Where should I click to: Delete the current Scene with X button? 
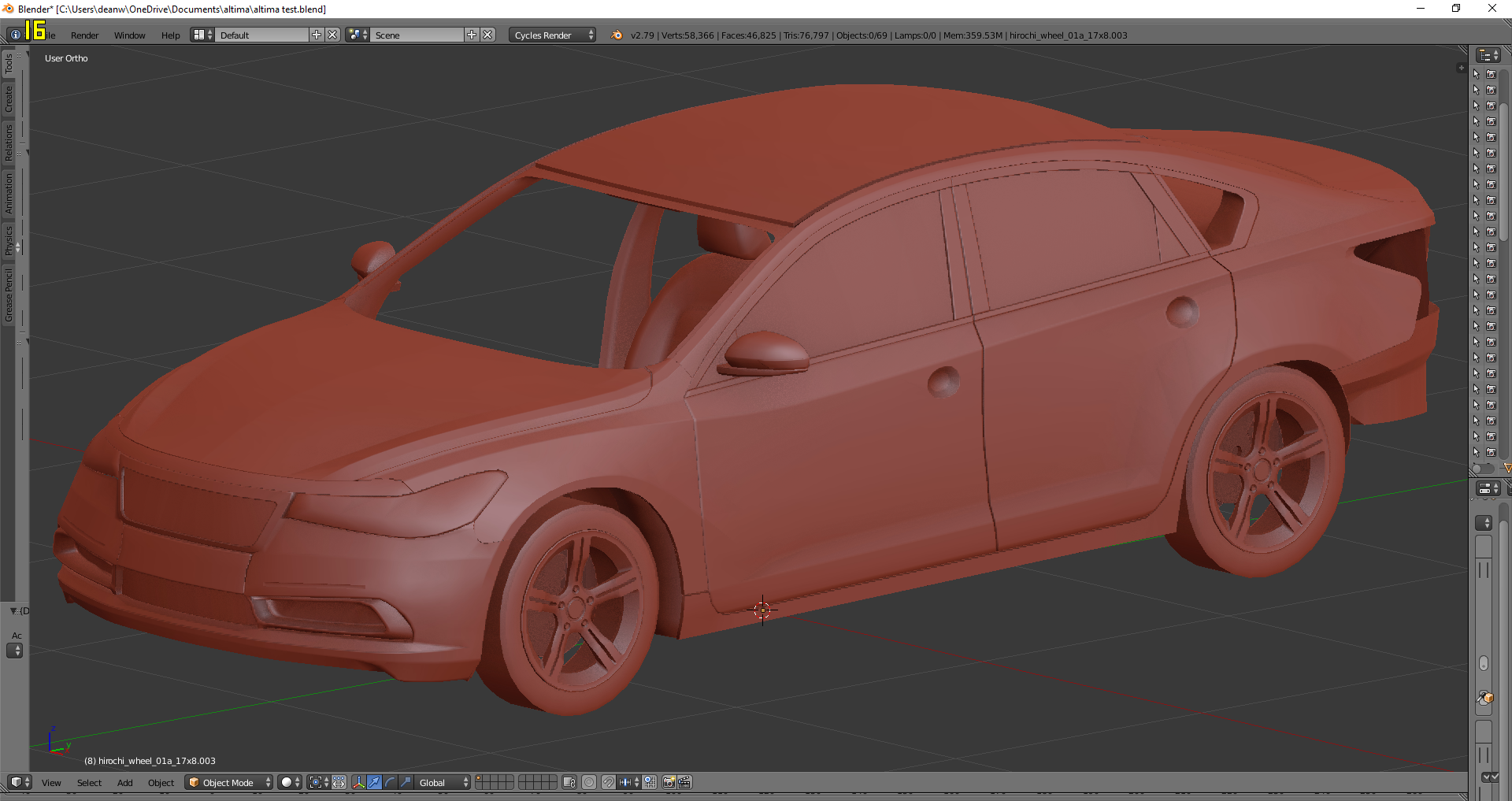pyautogui.click(x=488, y=35)
